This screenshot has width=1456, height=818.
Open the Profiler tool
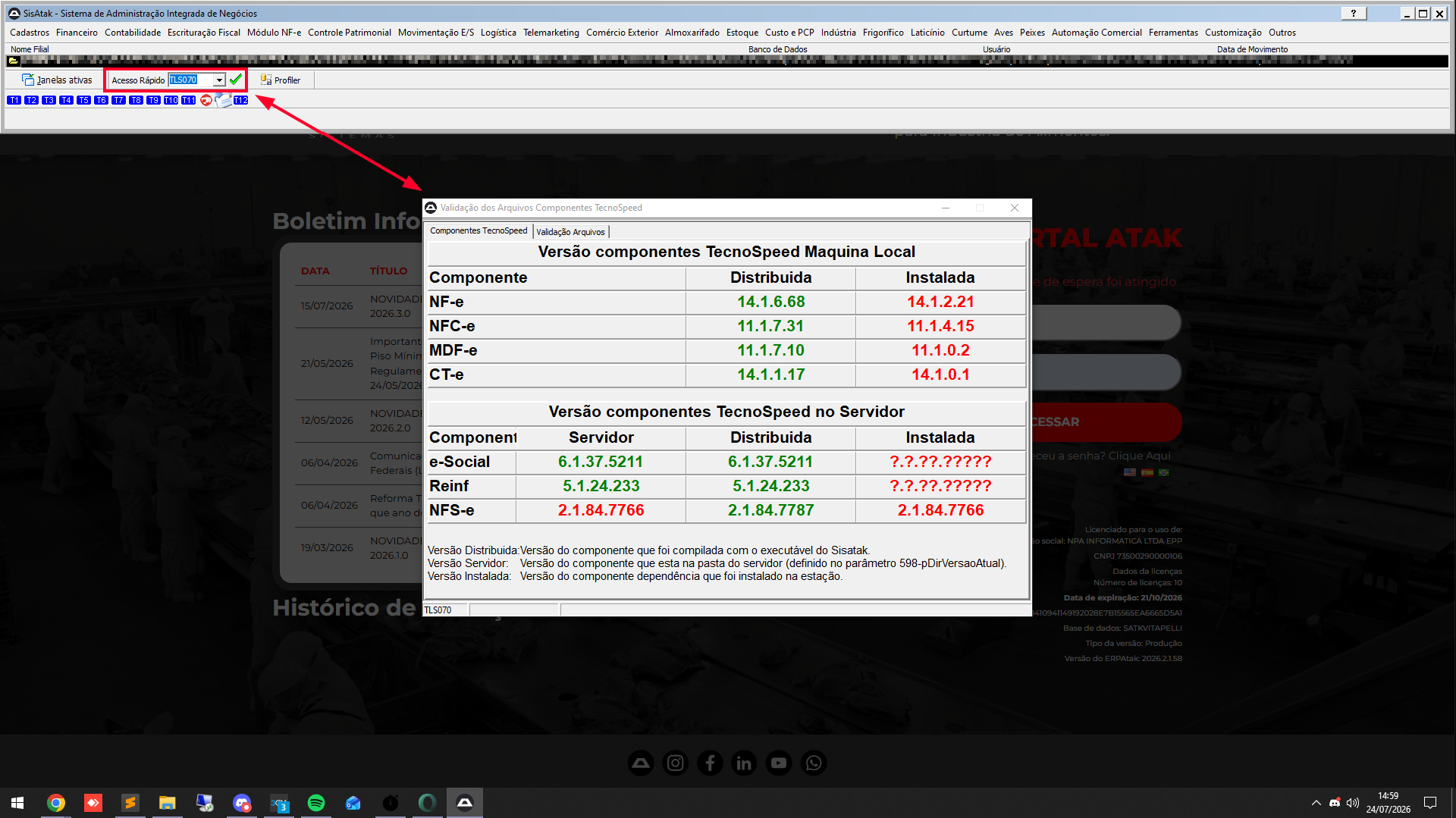pos(281,80)
